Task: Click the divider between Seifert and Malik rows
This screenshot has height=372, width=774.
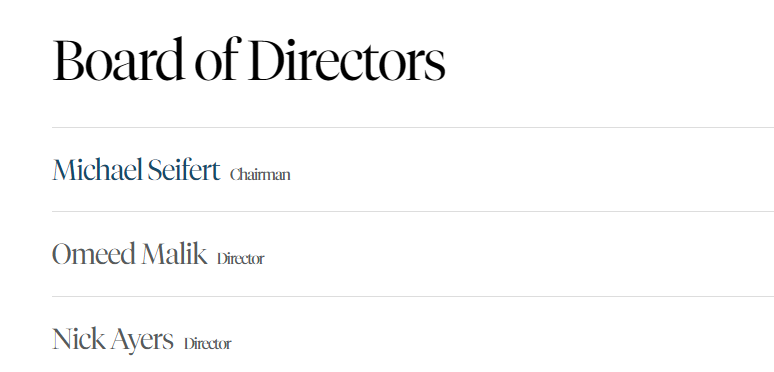Action: pos(413,212)
